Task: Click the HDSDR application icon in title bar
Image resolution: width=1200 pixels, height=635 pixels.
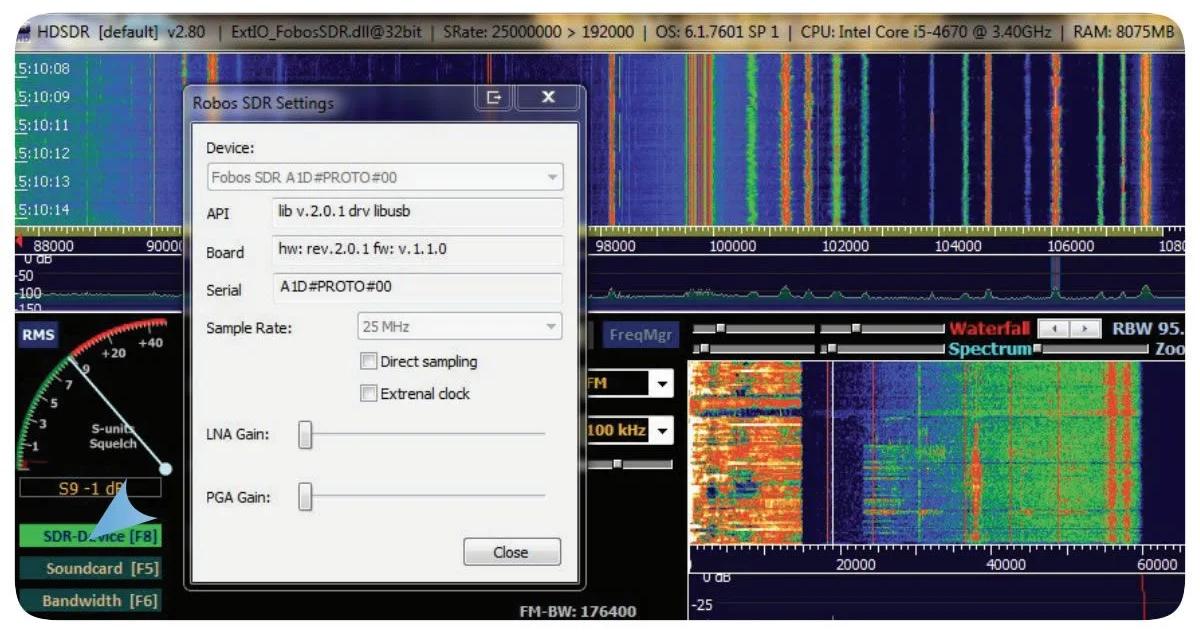Action: pos(24,32)
